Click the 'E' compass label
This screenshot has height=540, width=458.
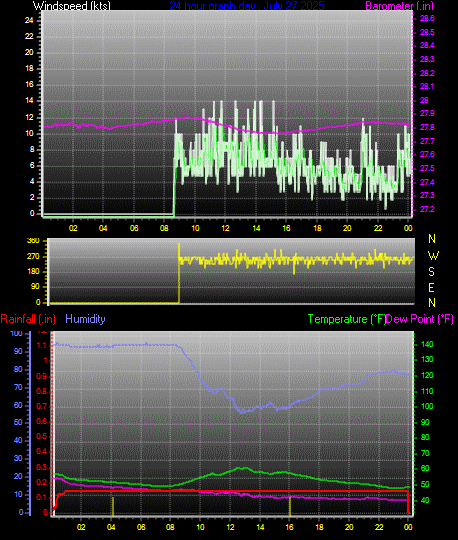pyautogui.click(x=431, y=288)
